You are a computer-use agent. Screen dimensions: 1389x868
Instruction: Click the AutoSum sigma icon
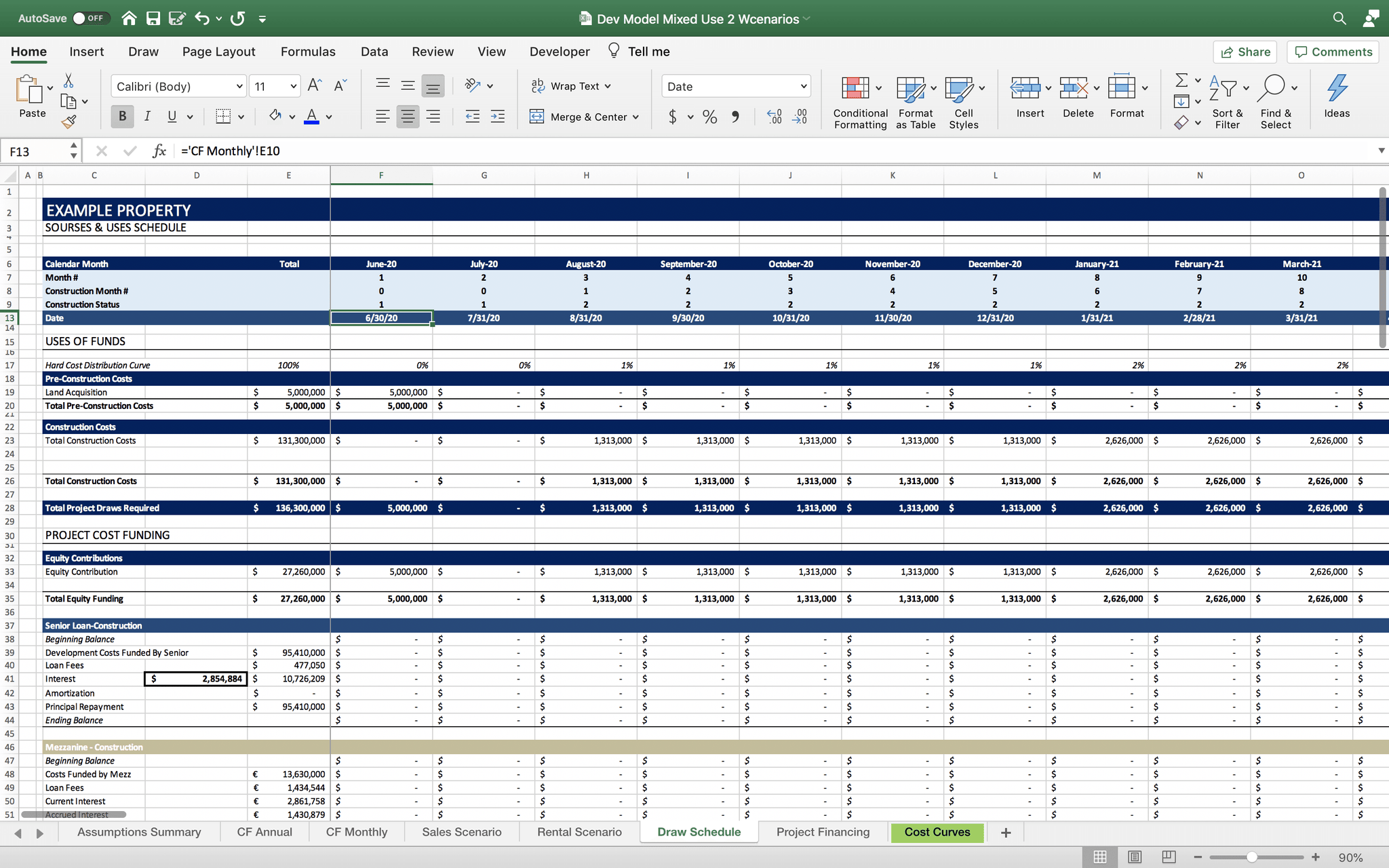(x=1181, y=80)
